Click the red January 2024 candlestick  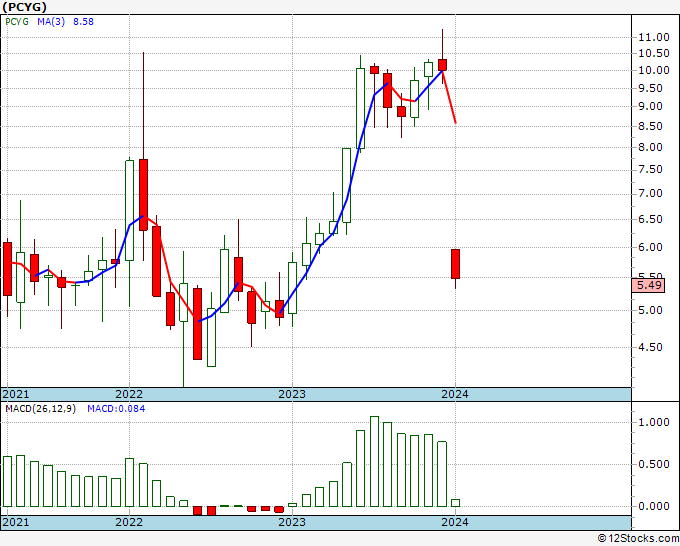pos(455,264)
